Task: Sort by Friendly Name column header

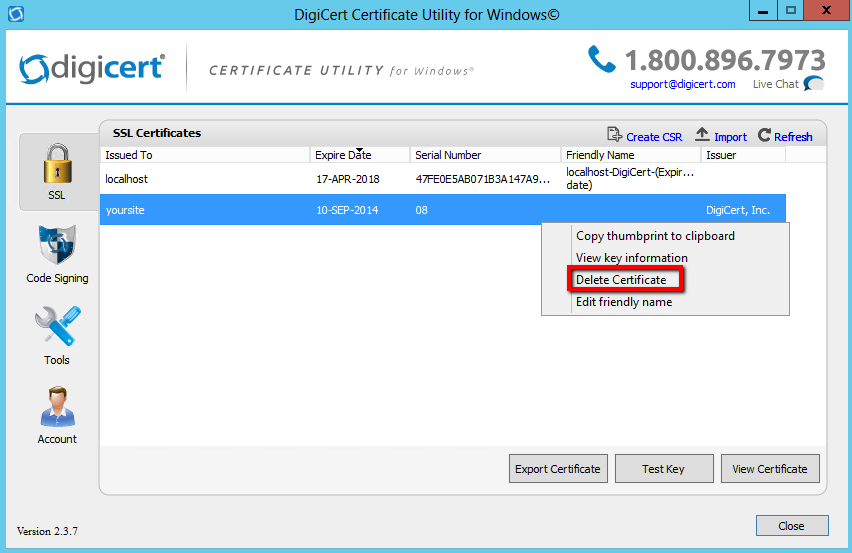Action: (631, 155)
